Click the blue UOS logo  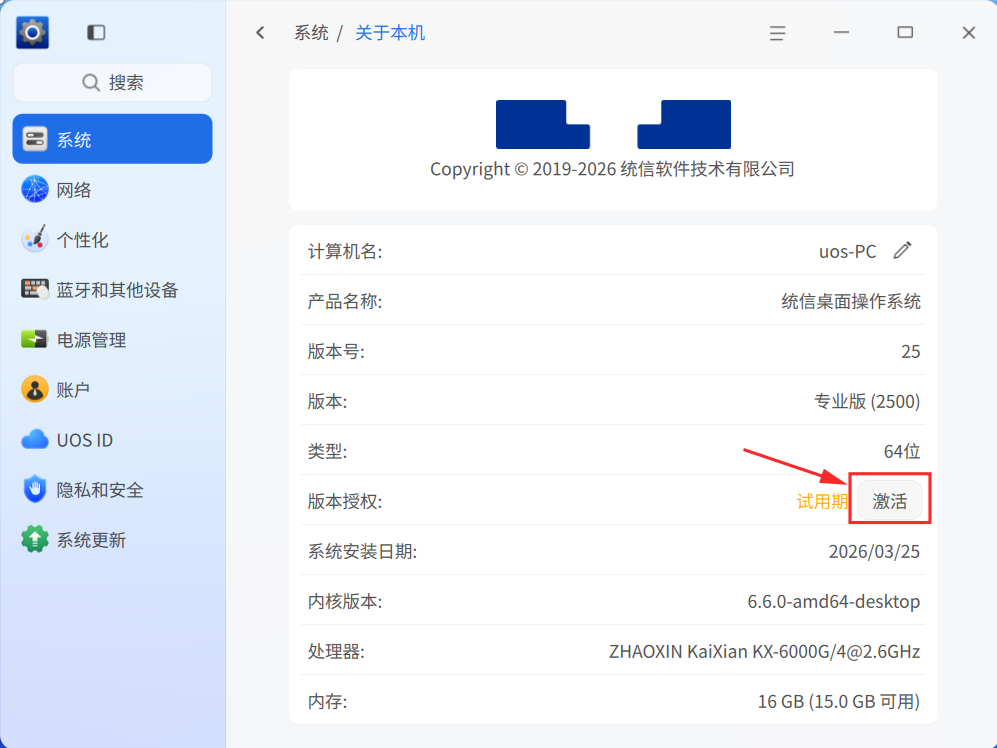tap(613, 124)
